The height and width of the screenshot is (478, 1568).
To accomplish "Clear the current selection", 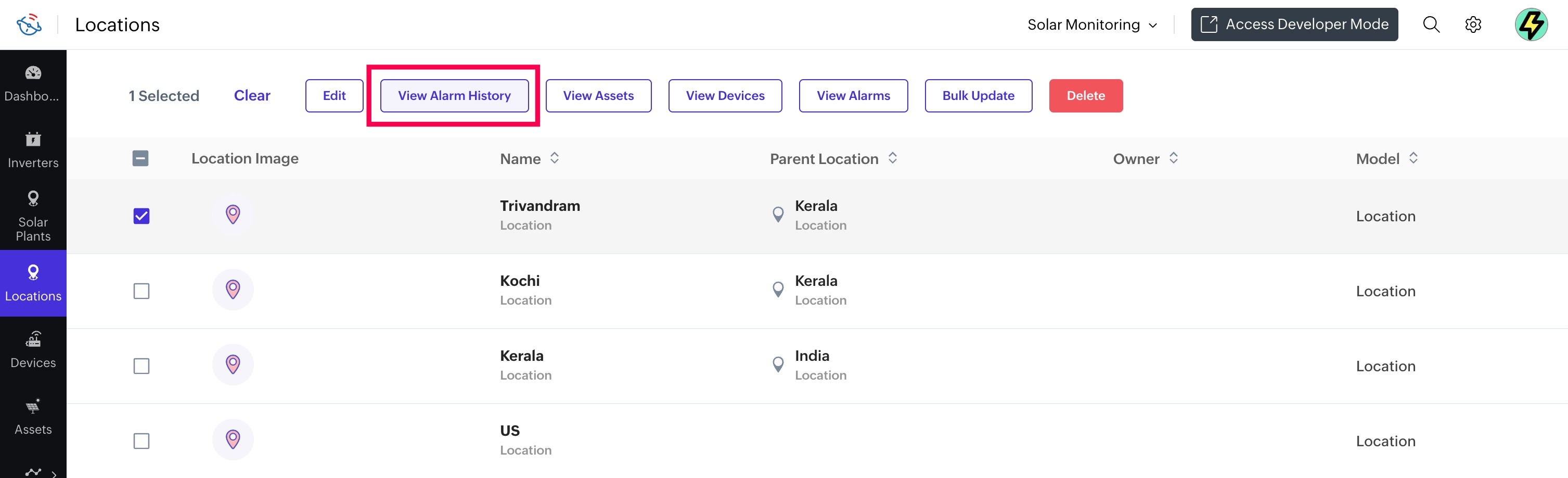I will click(252, 96).
